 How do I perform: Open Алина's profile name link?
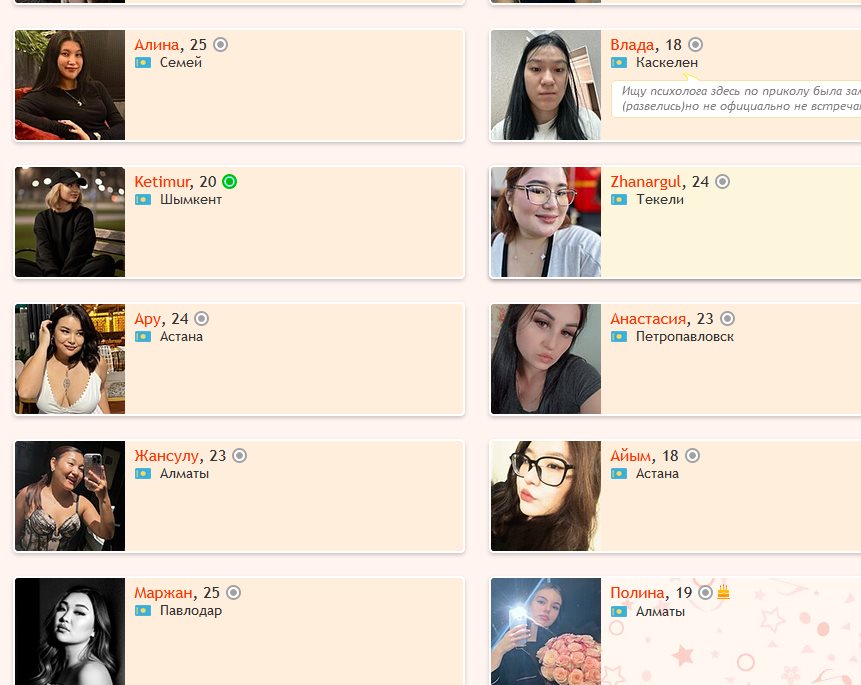(156, 44)
